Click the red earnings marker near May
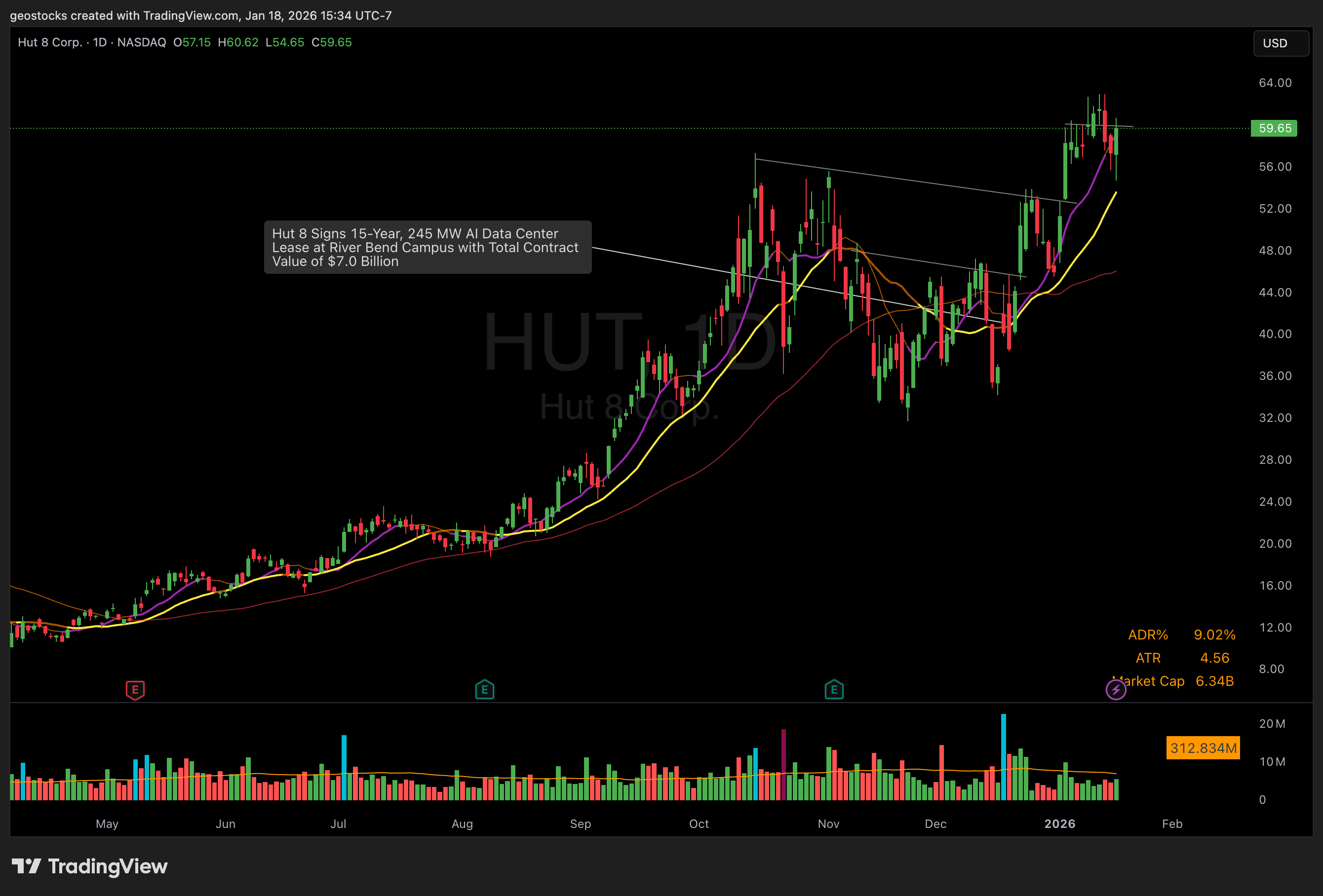Image resolution: width=1323 pixels, height=896 pixels. [x=135, y=689]
